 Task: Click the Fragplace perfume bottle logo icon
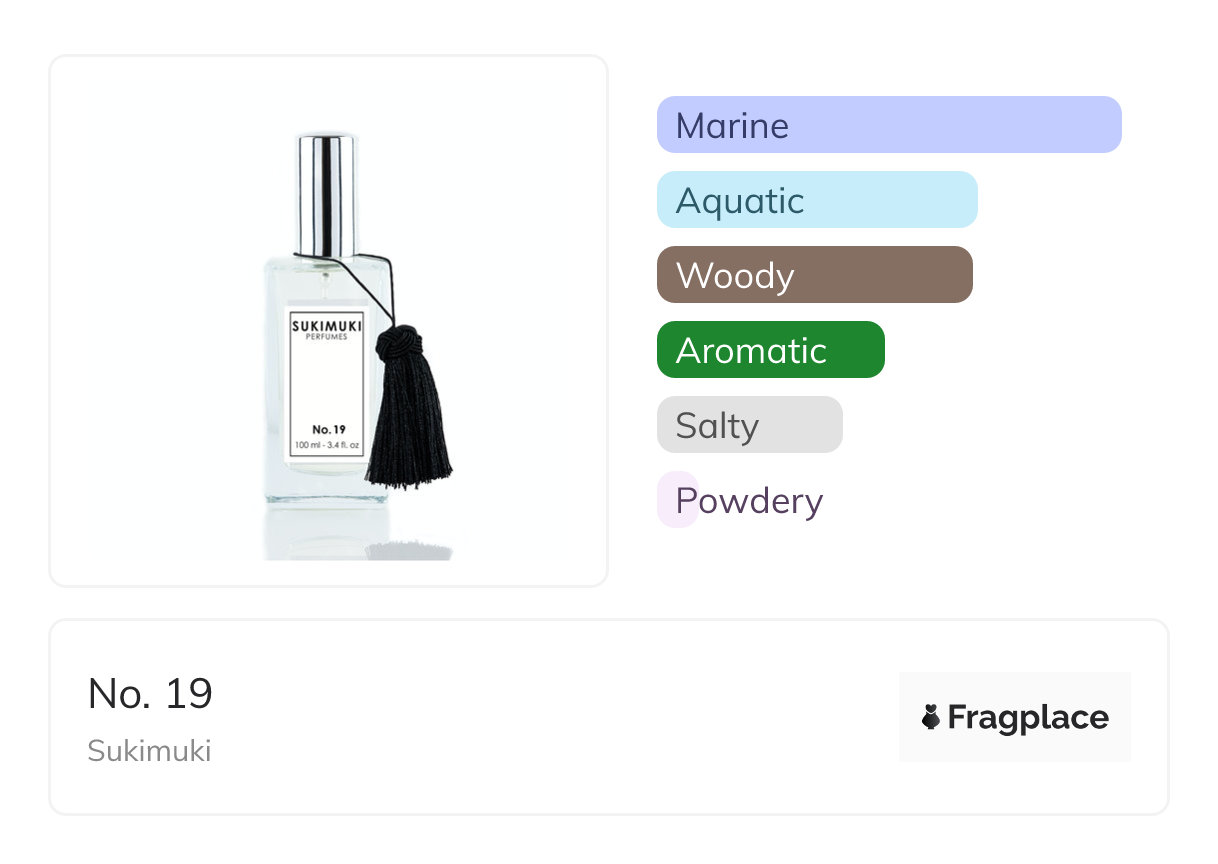click(931, 717)
